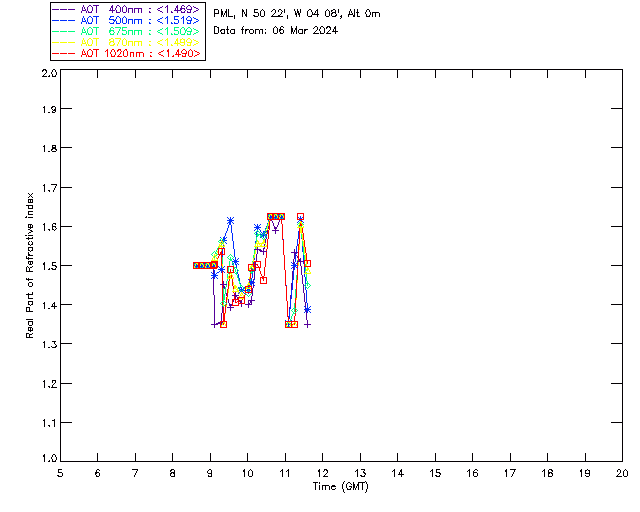Click the 6 x-axis tick label
Viewport: 640px width, 512px height.
tap(98, 473)
